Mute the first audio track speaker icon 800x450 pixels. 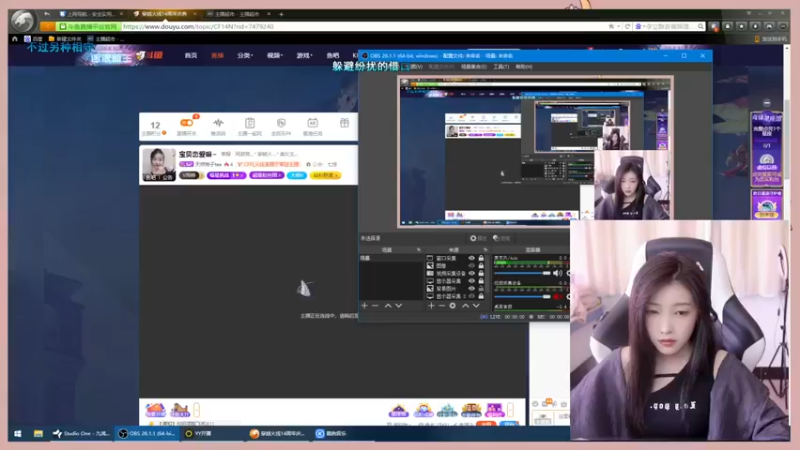pos(558,273)
